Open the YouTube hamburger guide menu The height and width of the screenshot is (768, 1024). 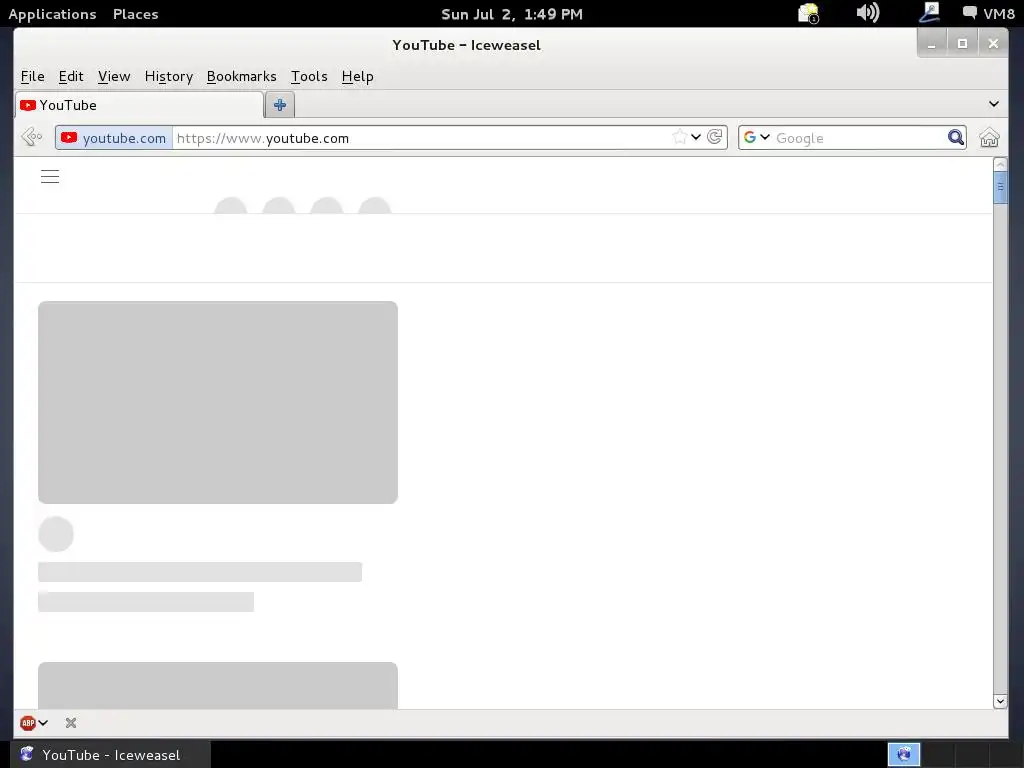(50, 176)
